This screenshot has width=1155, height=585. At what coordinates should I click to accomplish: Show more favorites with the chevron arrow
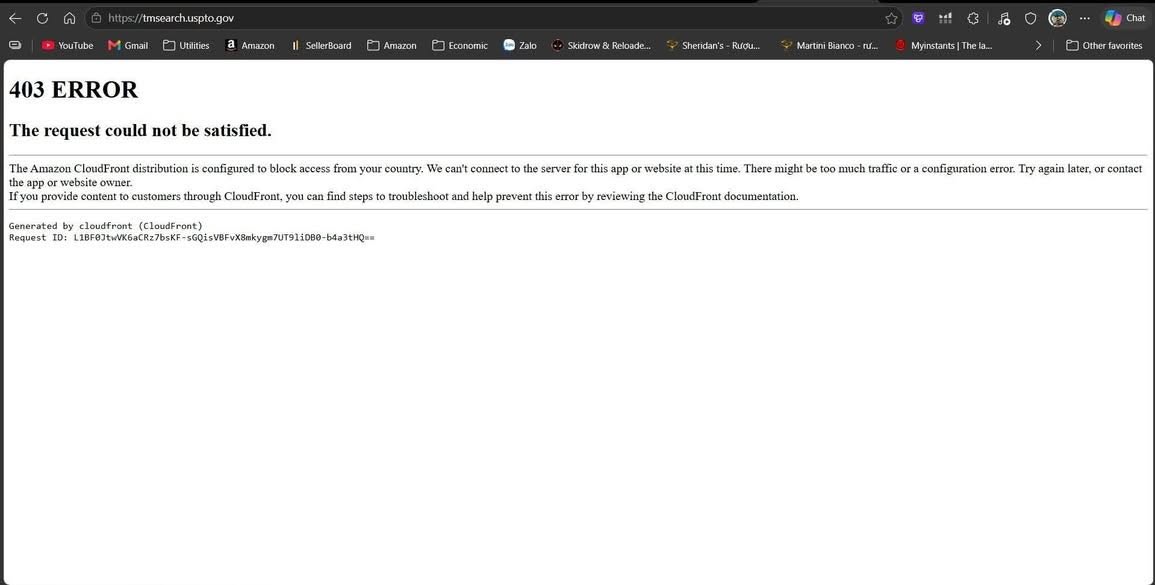[x=1038, y=46]
